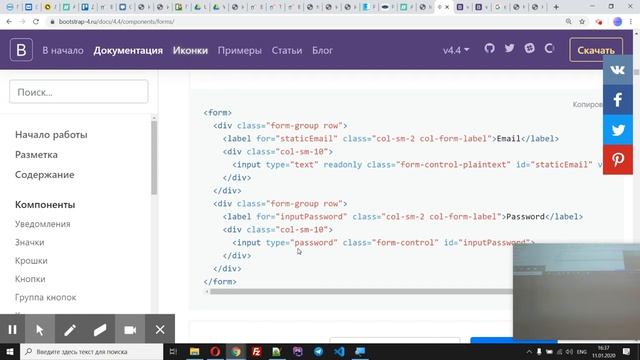The width and height of the screenshot is (640, 360).
Task: Go back in browser history
Action: tap(9, 21)
